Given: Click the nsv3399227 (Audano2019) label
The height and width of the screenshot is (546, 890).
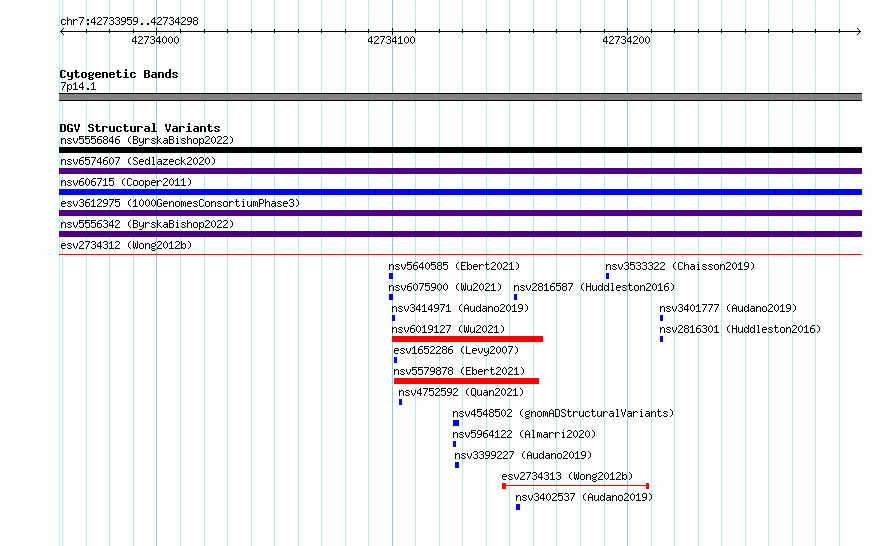Looking at the screenshot, I should click(x=523, y=455).
